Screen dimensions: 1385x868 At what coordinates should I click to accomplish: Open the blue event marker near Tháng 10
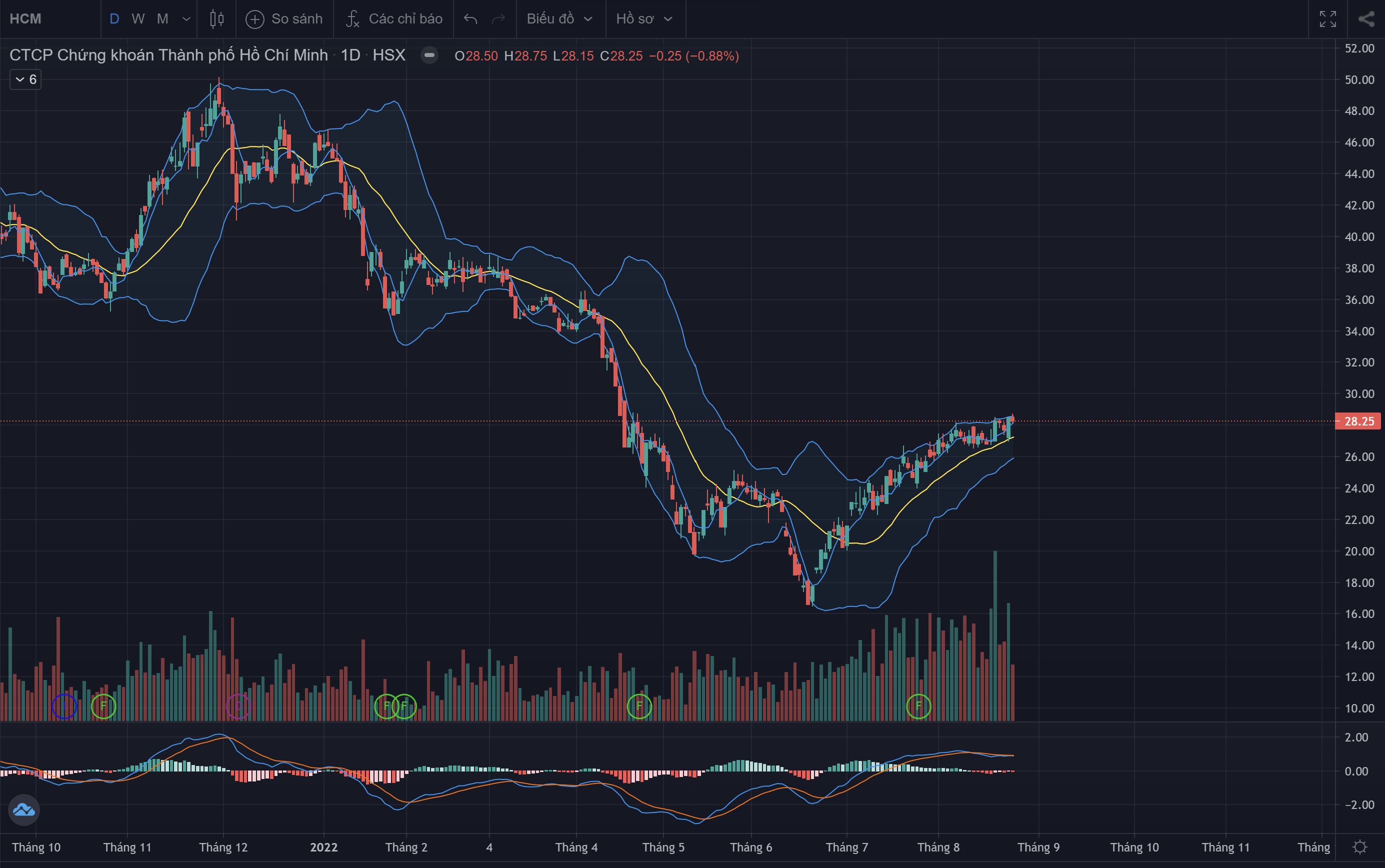[64, 706]
